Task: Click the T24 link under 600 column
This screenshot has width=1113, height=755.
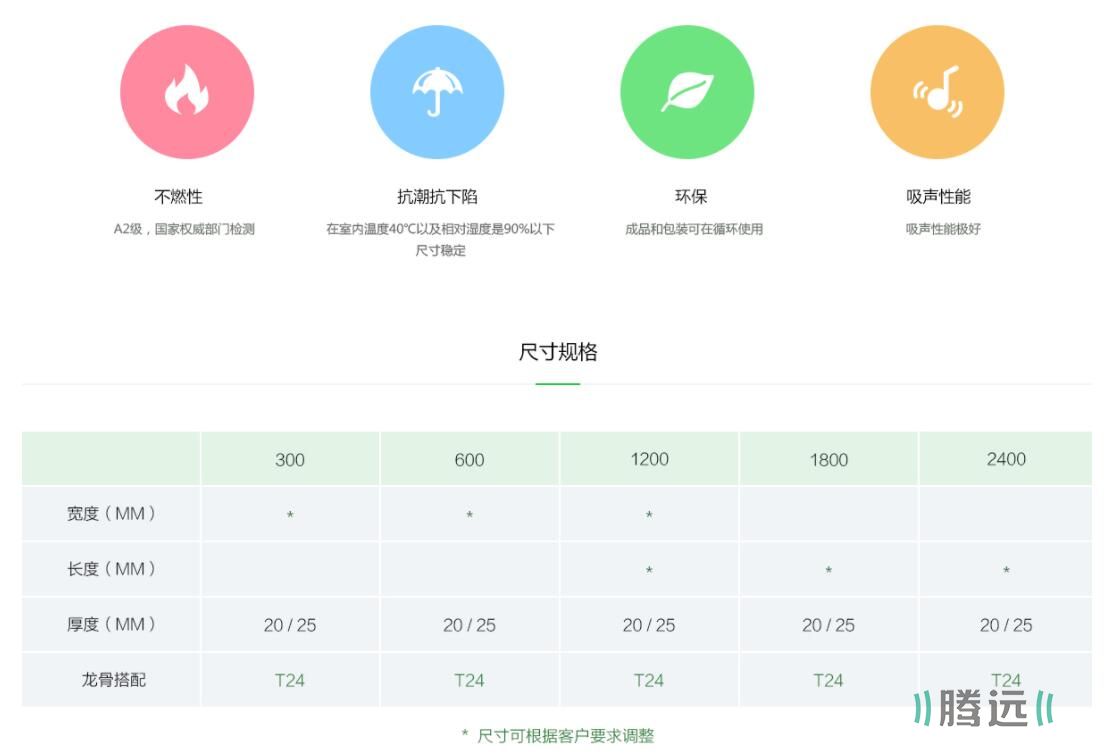Action: pyautogui.click(x=469, y=680)
